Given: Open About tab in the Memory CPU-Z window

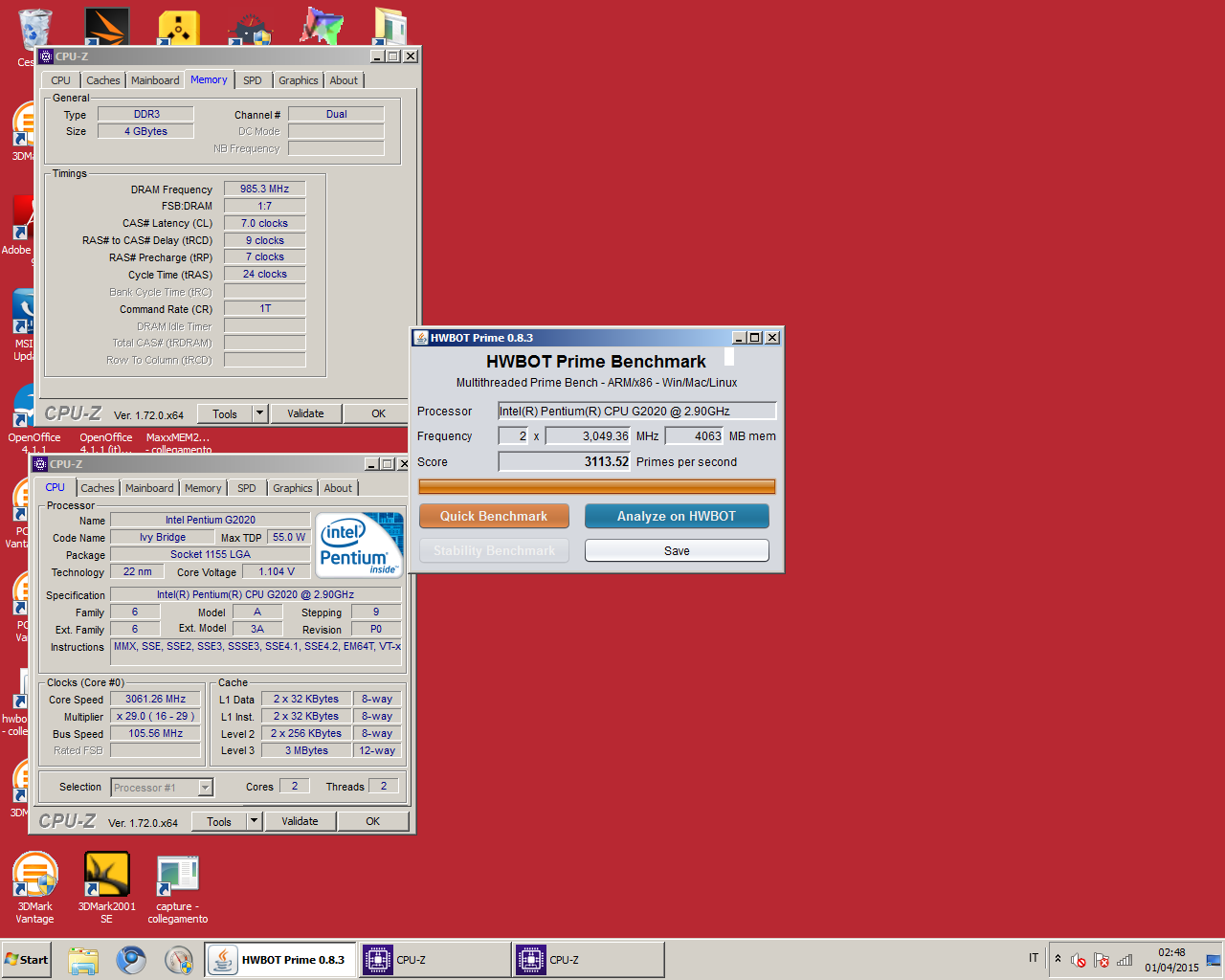Looking at the screenshot, I should (344, 80).
